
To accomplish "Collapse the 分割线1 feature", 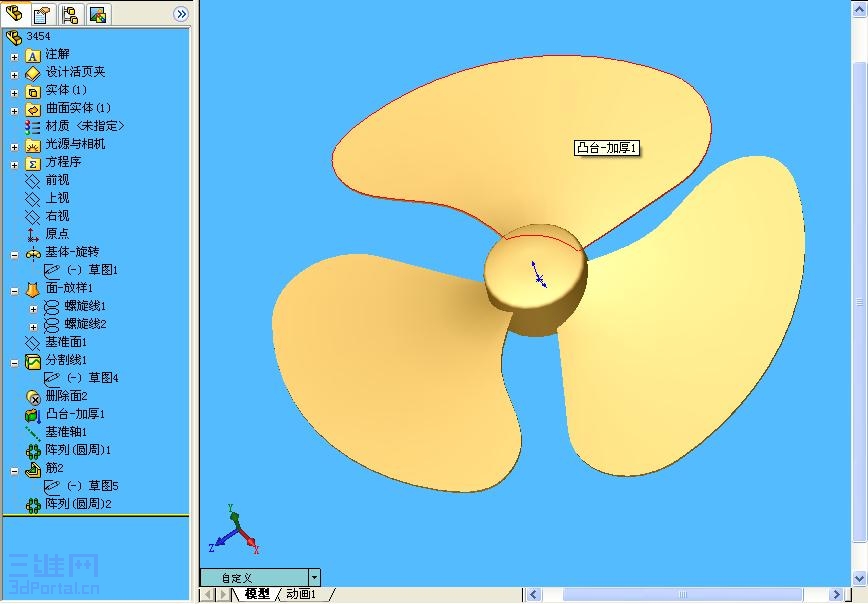I will point(14,363).
